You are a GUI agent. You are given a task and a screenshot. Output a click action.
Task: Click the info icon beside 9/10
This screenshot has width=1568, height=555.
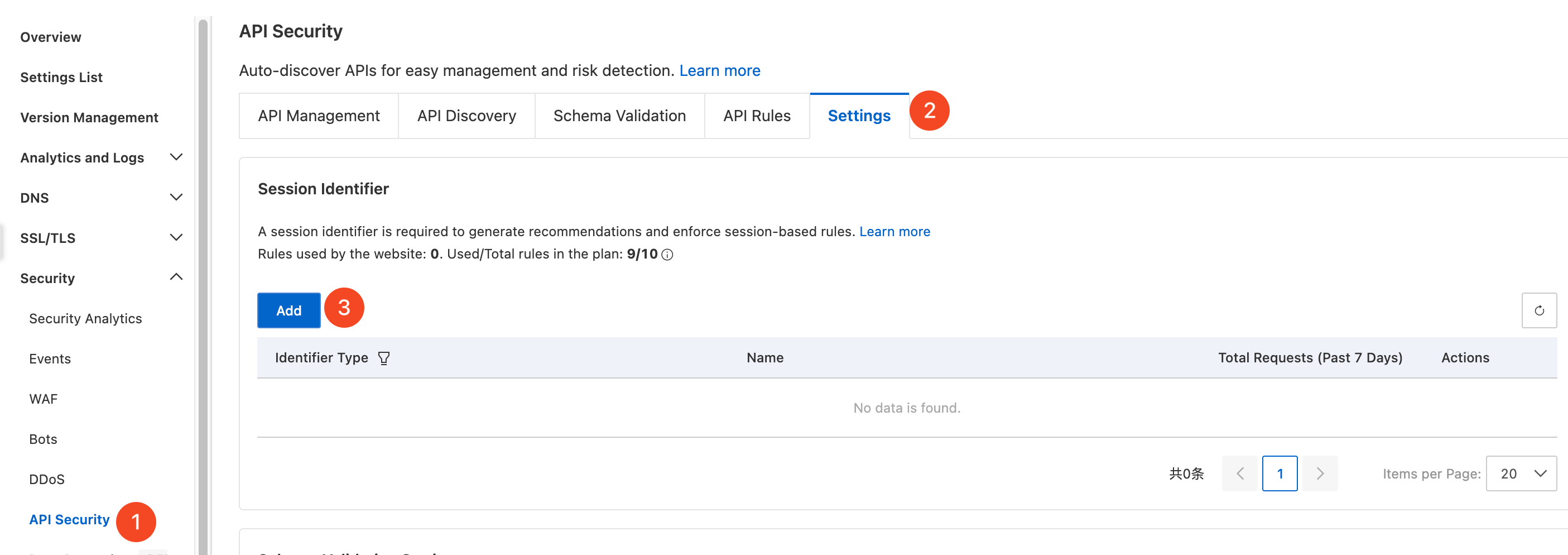(667, 255)
